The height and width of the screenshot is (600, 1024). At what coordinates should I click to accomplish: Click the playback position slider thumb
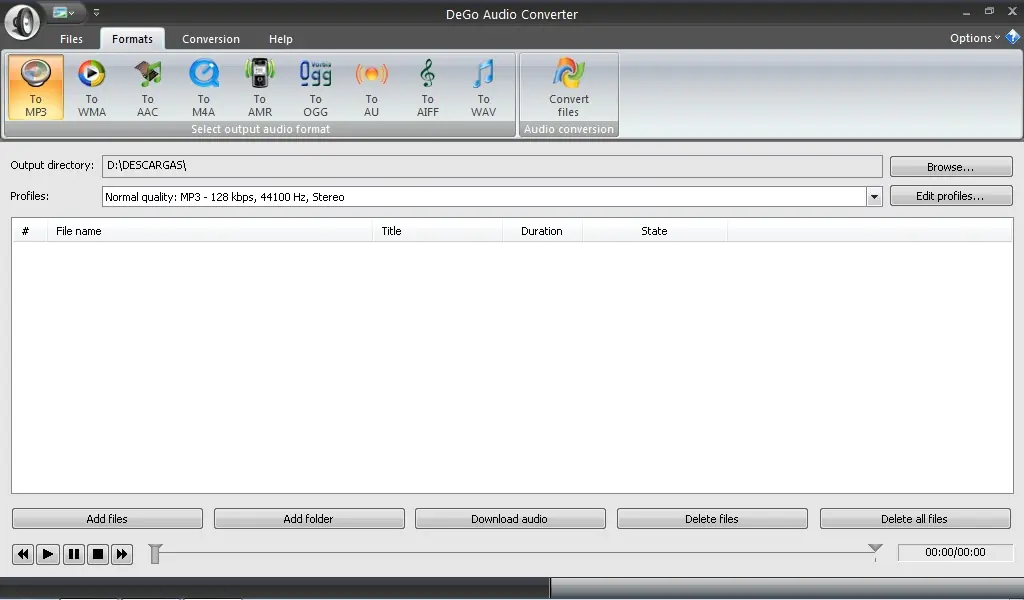tap(155, 554)
